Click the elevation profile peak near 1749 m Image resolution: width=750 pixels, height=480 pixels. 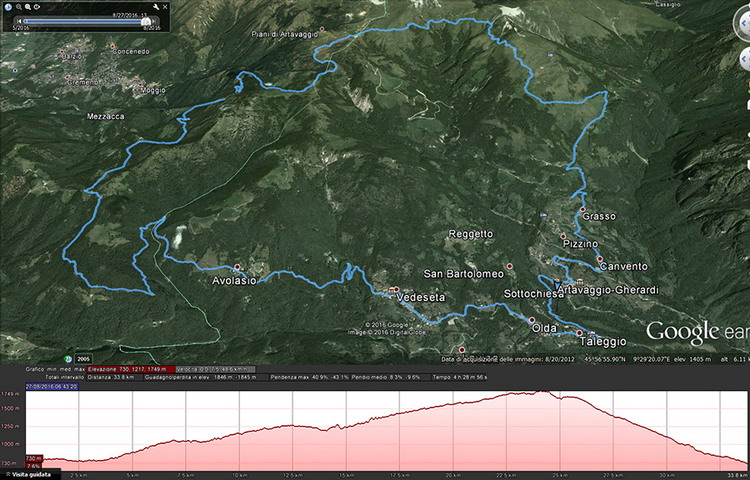click(542, 392)
